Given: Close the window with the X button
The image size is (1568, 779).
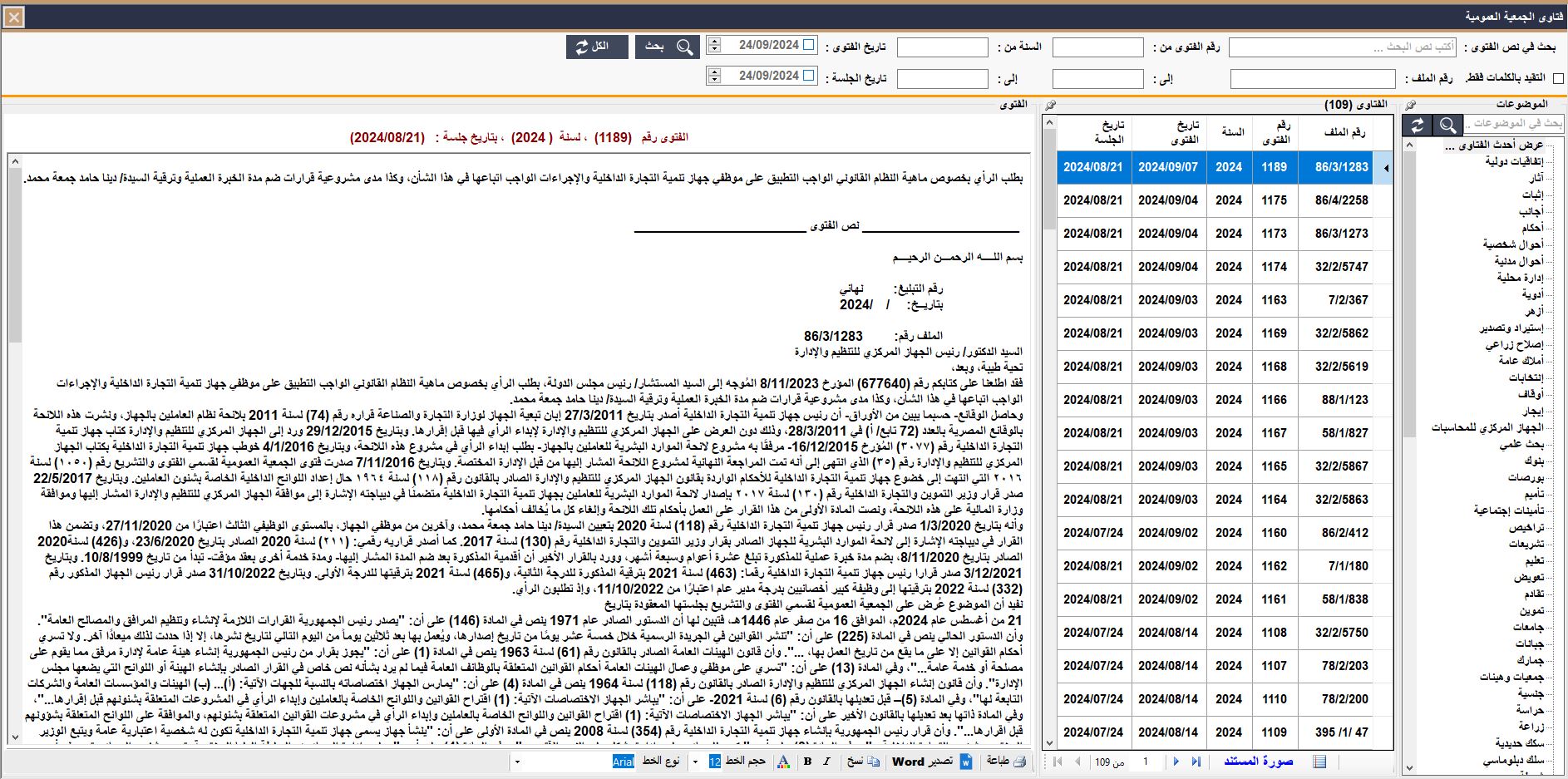Looking at the screenshot, I should point(14,16).
